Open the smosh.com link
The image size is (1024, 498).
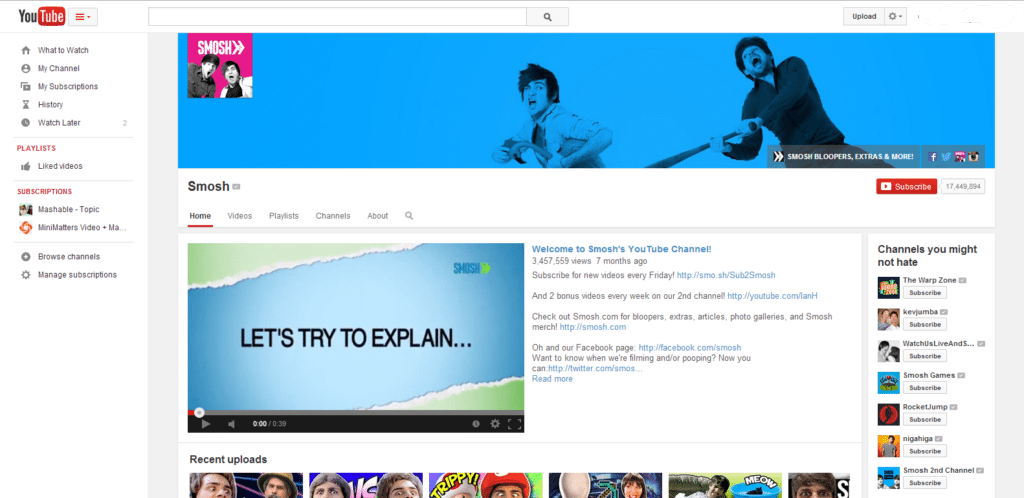point(592,327)
